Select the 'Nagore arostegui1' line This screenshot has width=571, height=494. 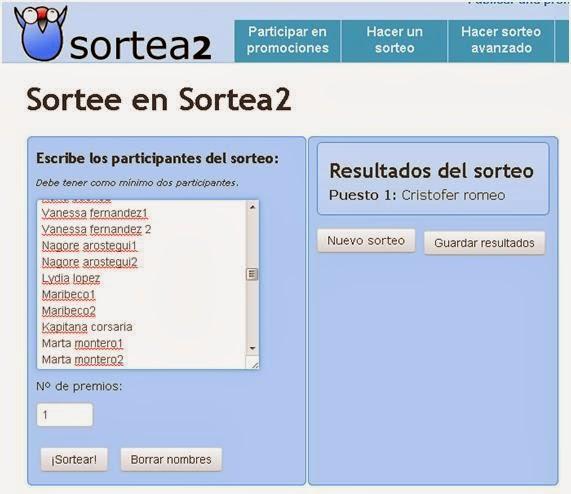tap(90, 246)
